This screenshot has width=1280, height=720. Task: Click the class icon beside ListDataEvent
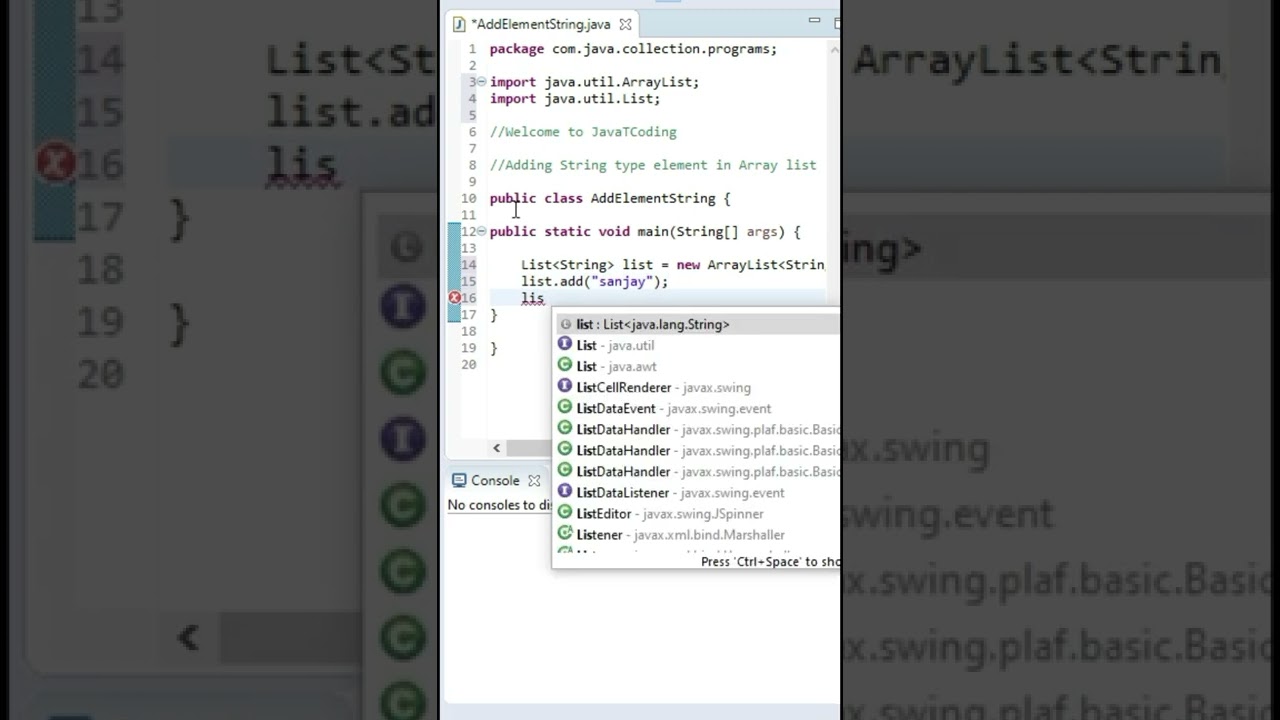tap(565, 408)
